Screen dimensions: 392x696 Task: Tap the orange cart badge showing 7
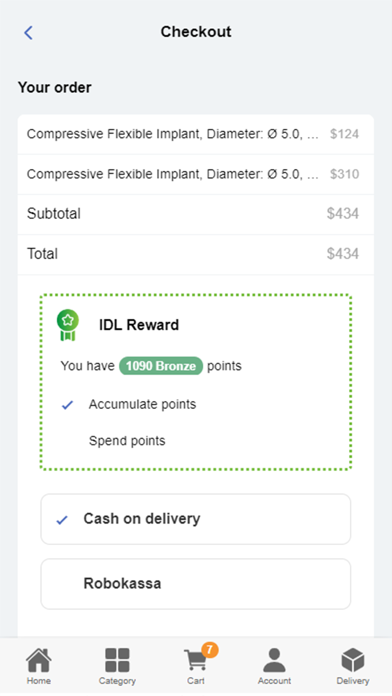pyautogui.click(x=210, y=650)
